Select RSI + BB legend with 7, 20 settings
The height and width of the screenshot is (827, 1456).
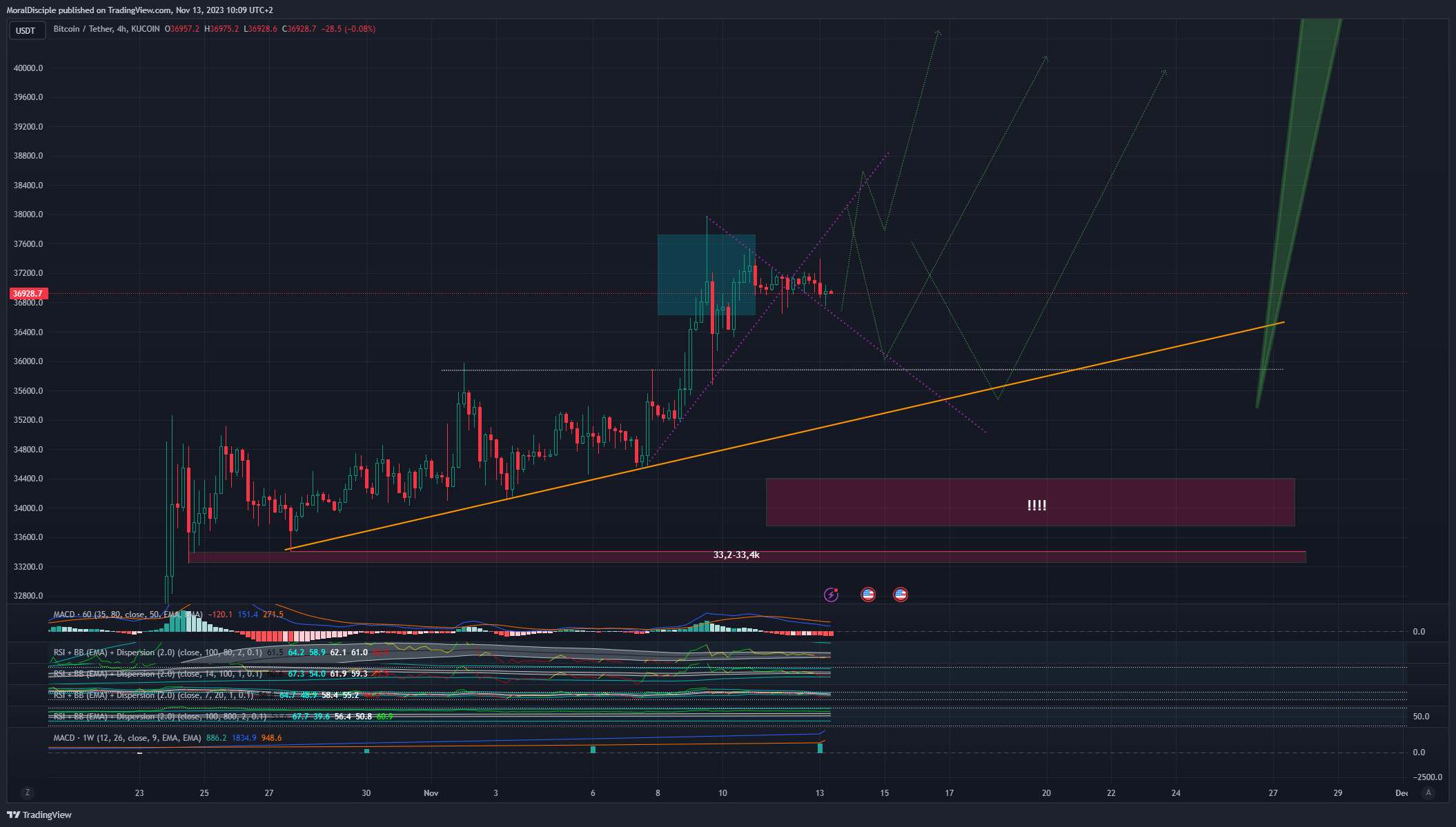[154, 695]
